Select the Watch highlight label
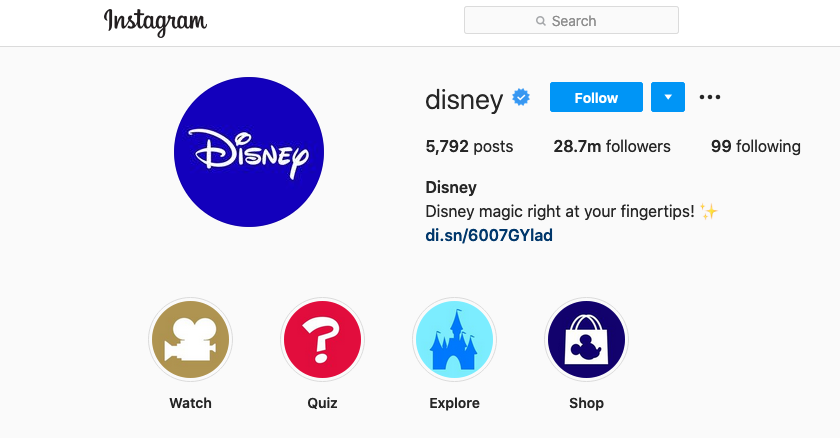This screenshot has height=438, width=840. tap(190, 403)
